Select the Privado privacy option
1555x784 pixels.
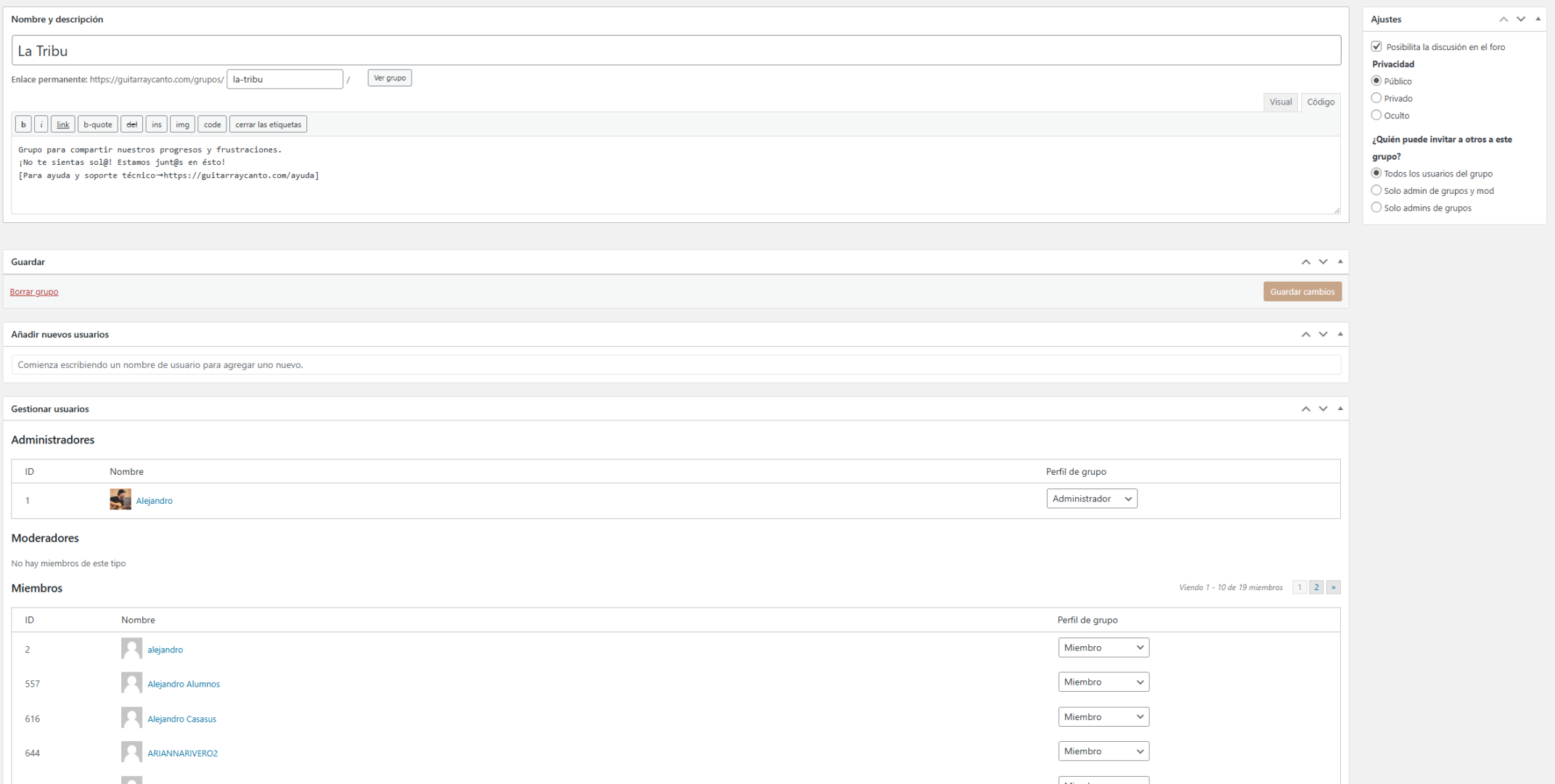pyautogui.click(x=1376, y=98)
